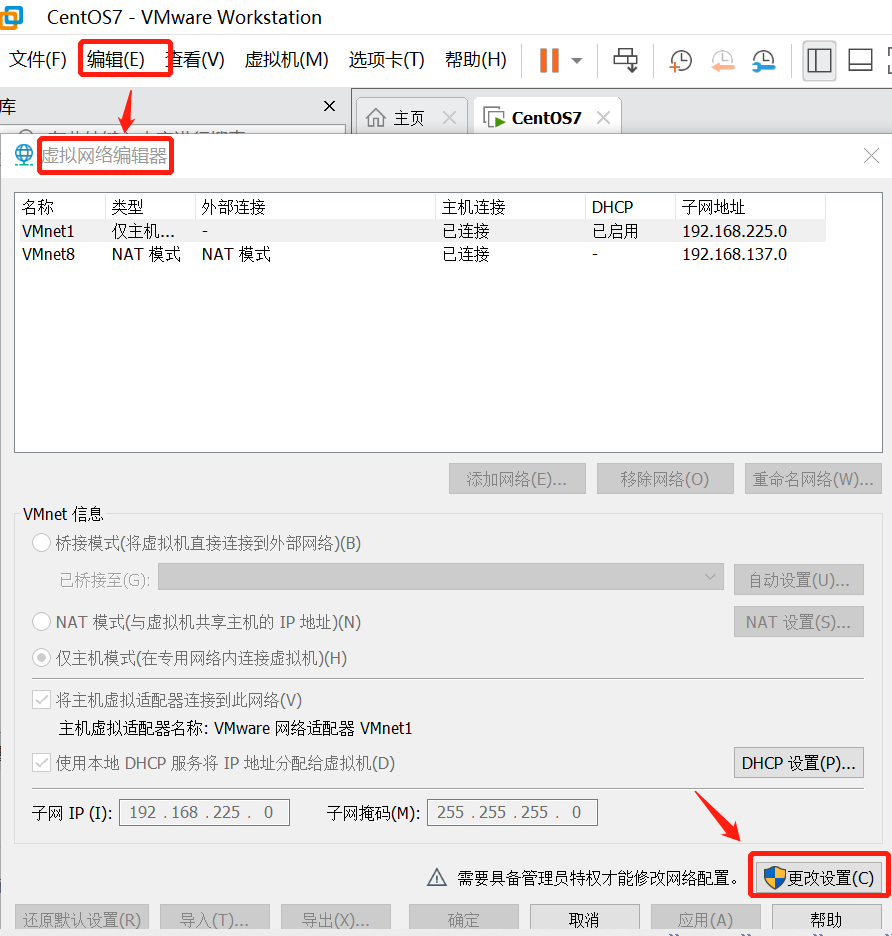Close the virtual network editor dialog
Viewport: 892px width, 936px height.
[871, 156]
